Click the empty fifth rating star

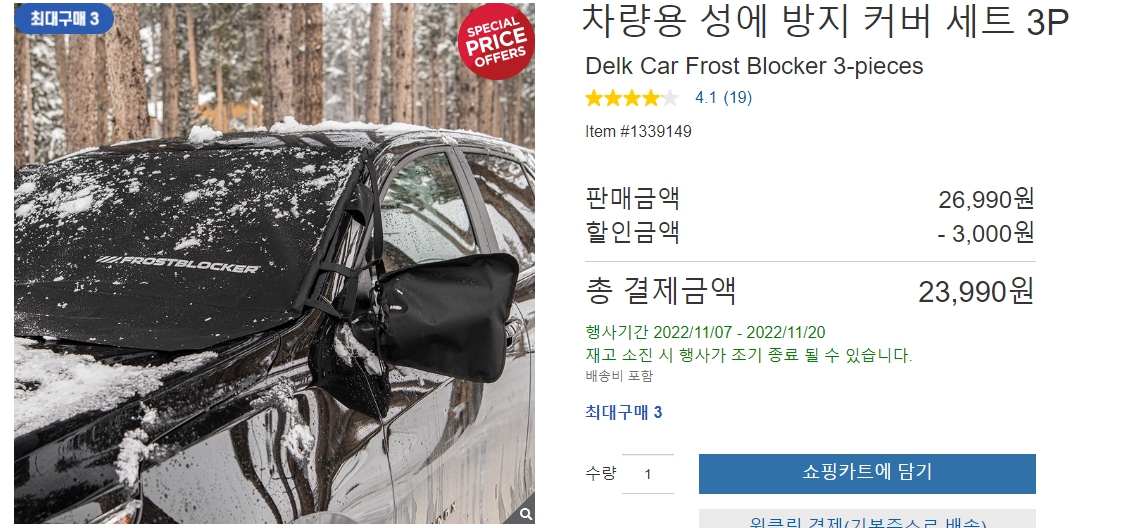pyautogui.click(x=670, y=97)
